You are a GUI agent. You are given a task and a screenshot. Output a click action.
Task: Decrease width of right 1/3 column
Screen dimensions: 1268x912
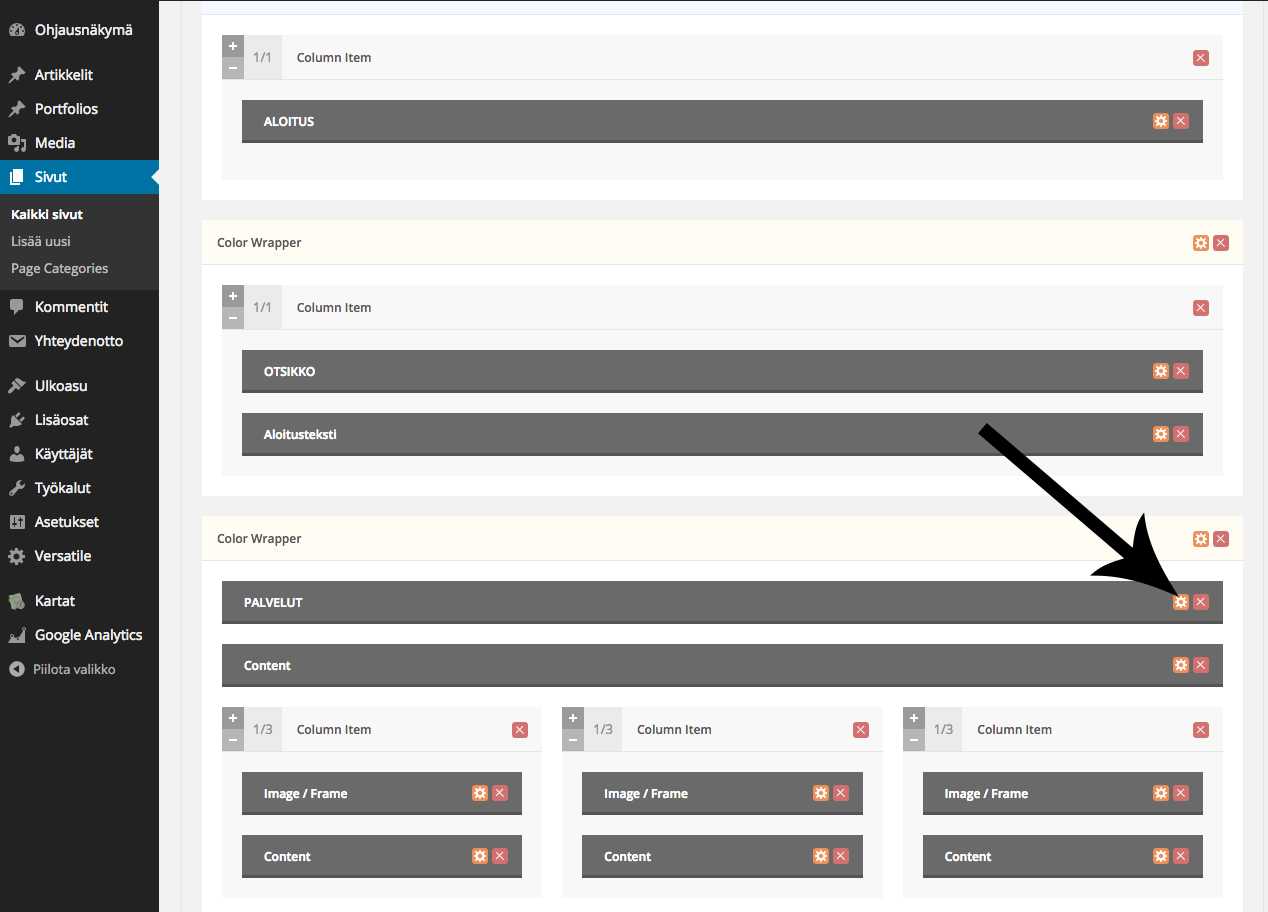tap(913, 740)
